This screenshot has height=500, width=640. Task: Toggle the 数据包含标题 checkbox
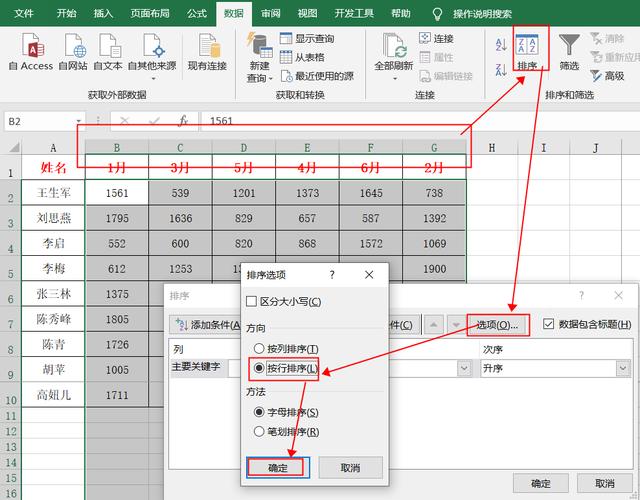coord(548,324)
